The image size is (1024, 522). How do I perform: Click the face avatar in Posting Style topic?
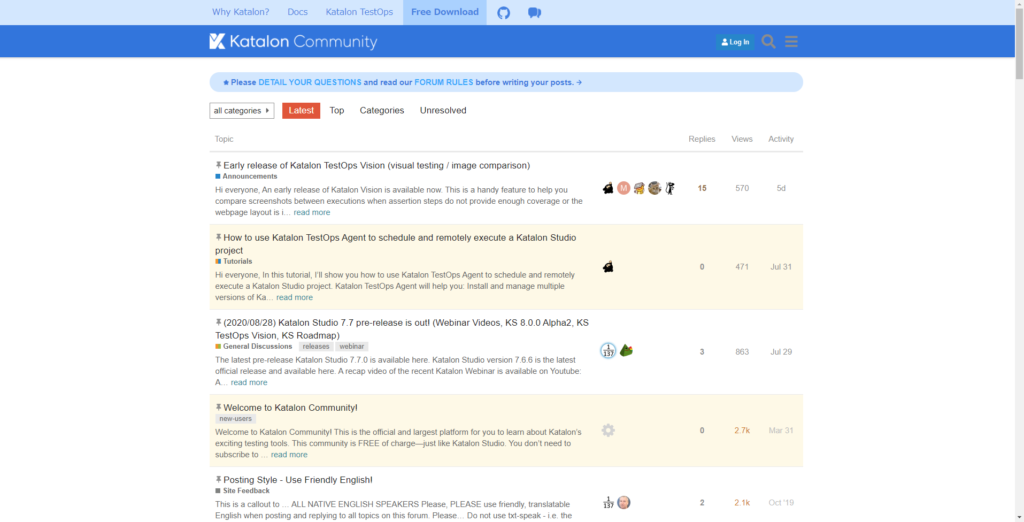[624, 502]
